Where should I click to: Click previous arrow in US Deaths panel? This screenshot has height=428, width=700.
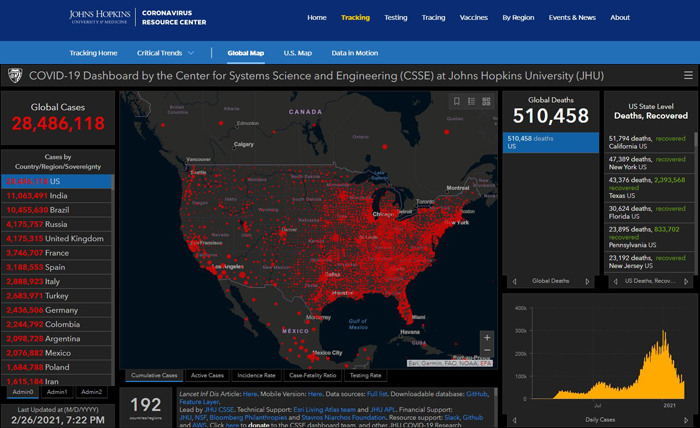[616, 281]
